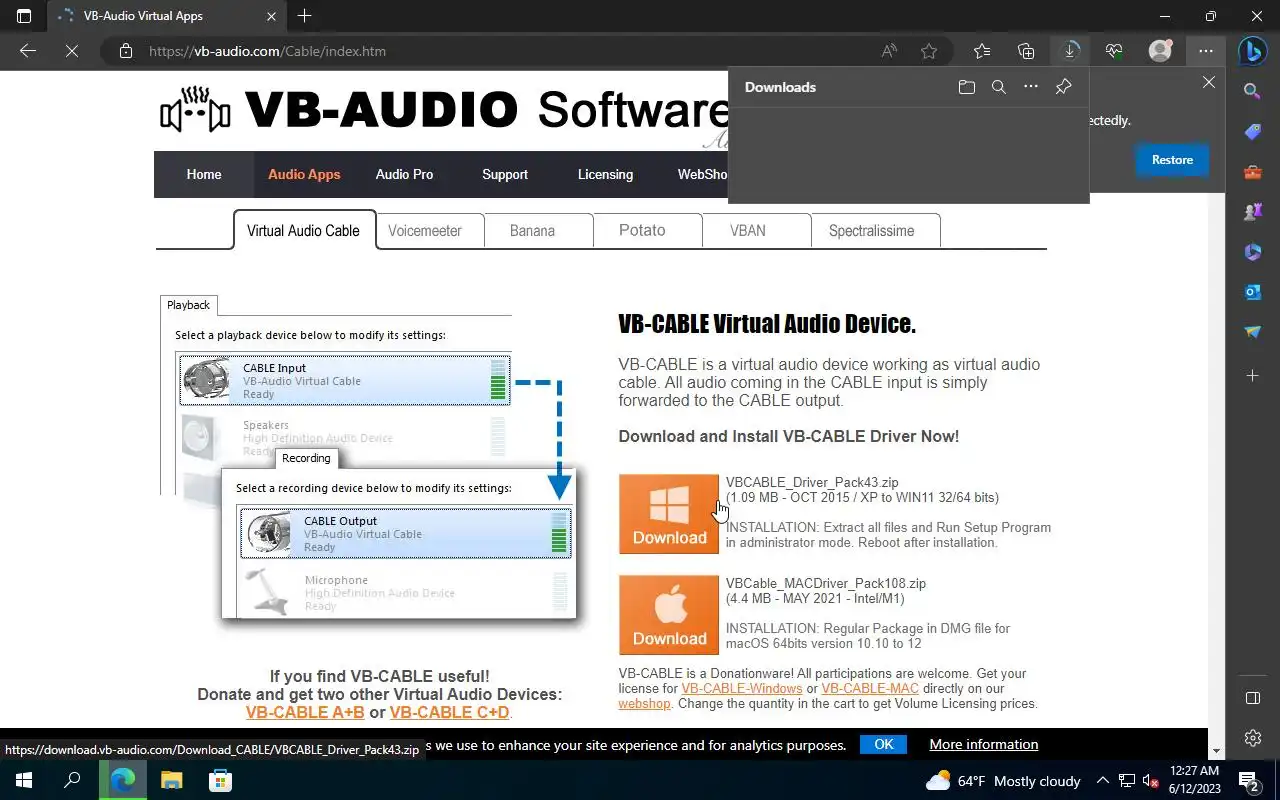Image resolution: width=1280 pixels, height=800 pixels.
Task: Open sidebar Shopping tag icon
Action: [x=1252, y=132]
